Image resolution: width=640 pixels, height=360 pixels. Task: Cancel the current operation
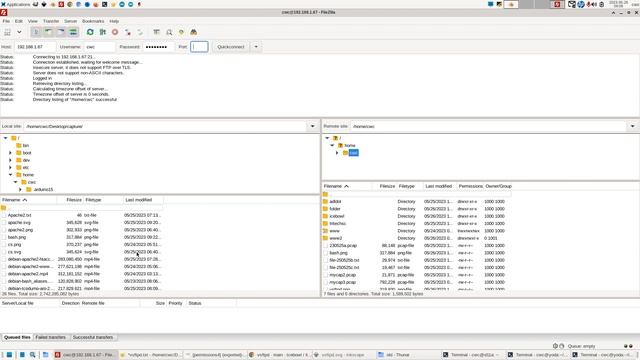115,32
